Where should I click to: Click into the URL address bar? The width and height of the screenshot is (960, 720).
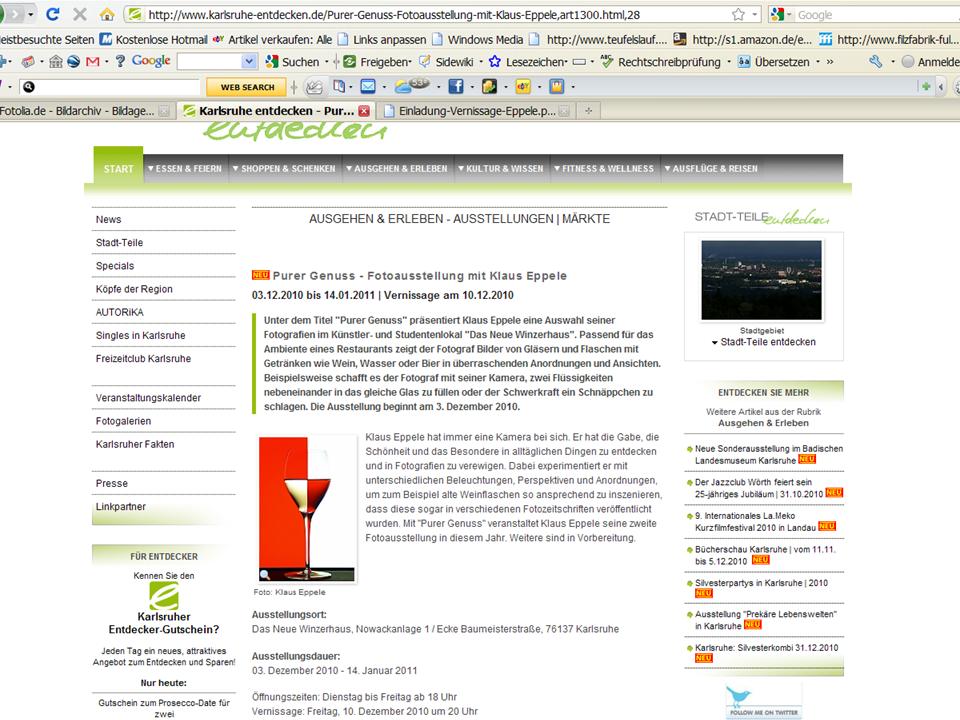(430, 15)
